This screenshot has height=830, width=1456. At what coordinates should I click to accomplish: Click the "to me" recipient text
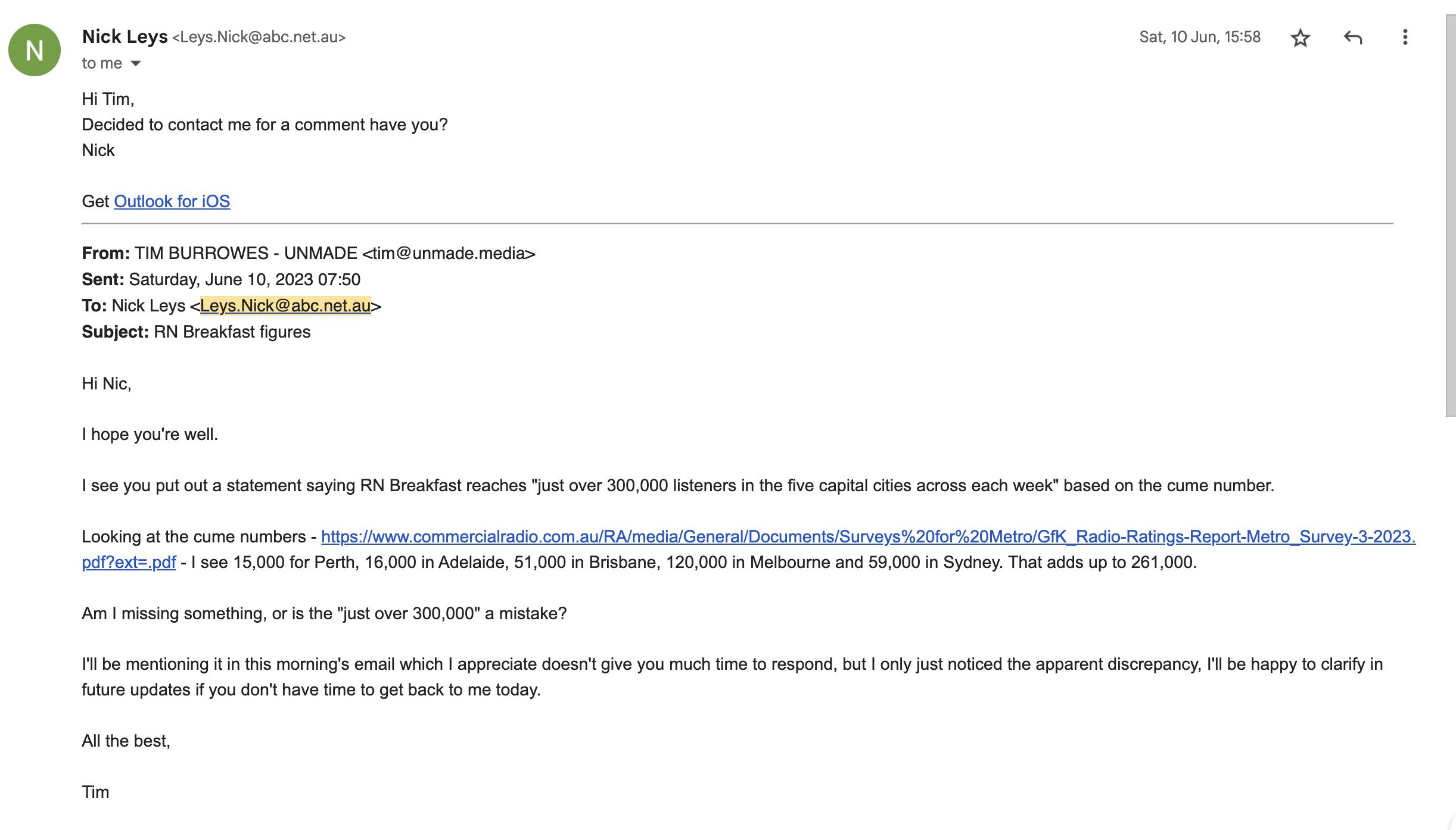(102, 64)
